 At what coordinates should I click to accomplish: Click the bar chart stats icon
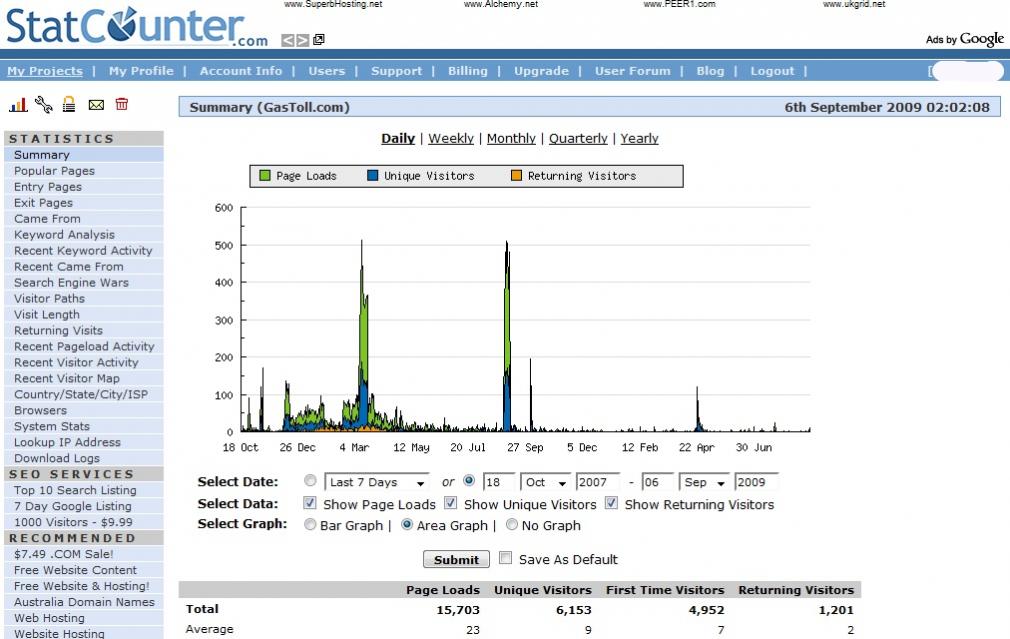click(x=18, y=104)
